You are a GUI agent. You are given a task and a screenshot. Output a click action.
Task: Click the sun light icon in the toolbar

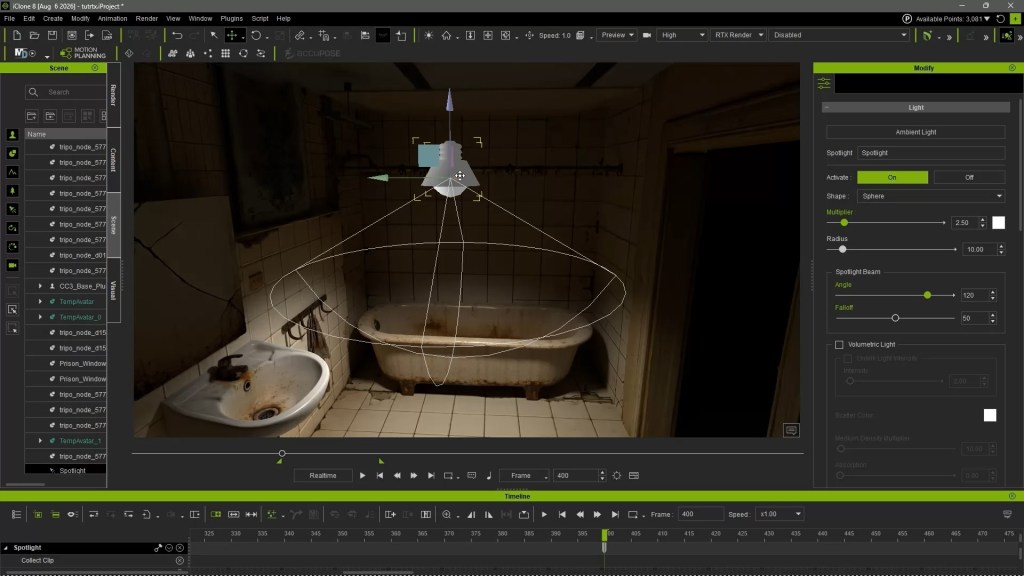tap(428, 35)
